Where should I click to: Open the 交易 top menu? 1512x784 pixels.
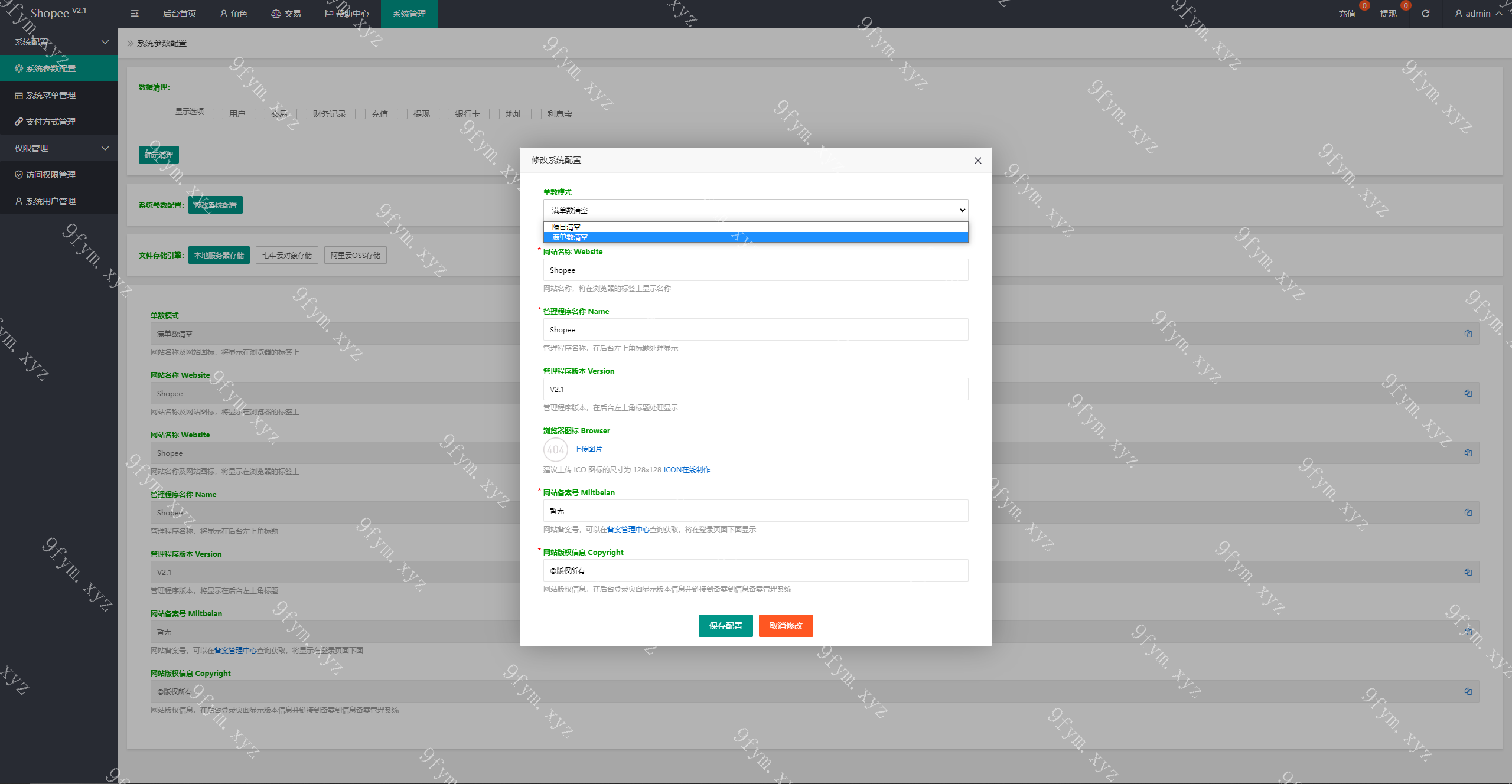[x=286, y=14]
